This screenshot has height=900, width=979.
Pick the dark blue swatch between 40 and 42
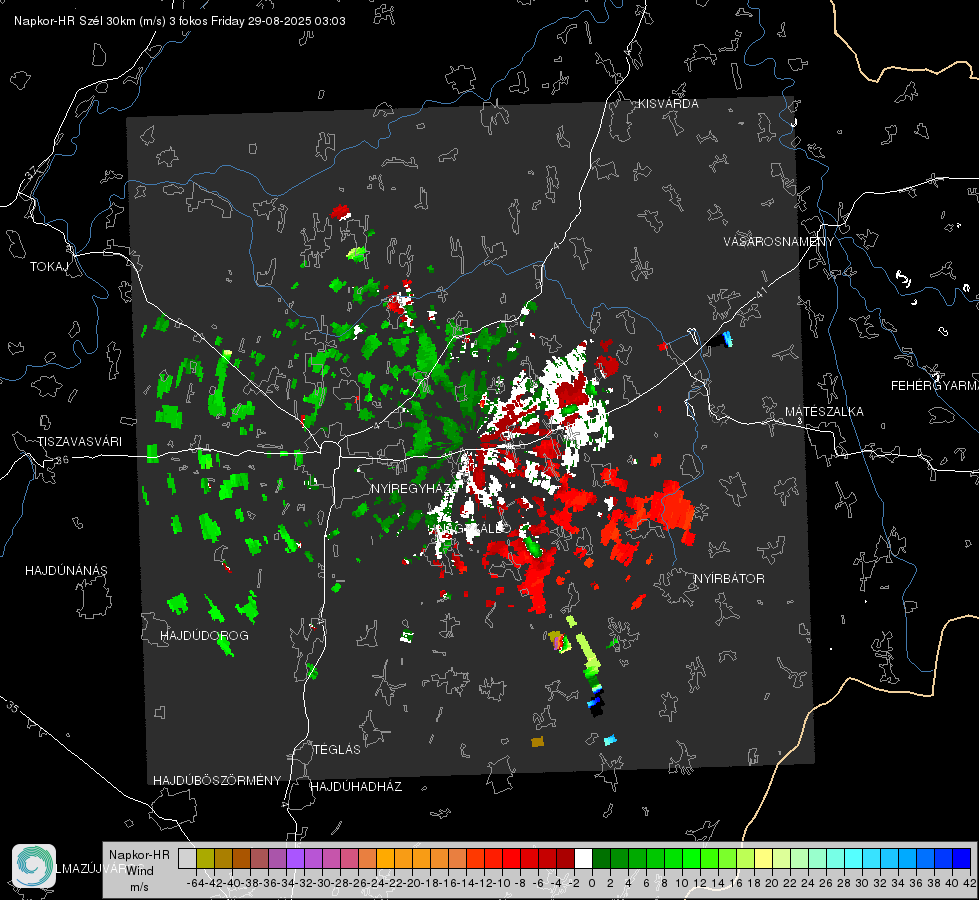[962, 858]
